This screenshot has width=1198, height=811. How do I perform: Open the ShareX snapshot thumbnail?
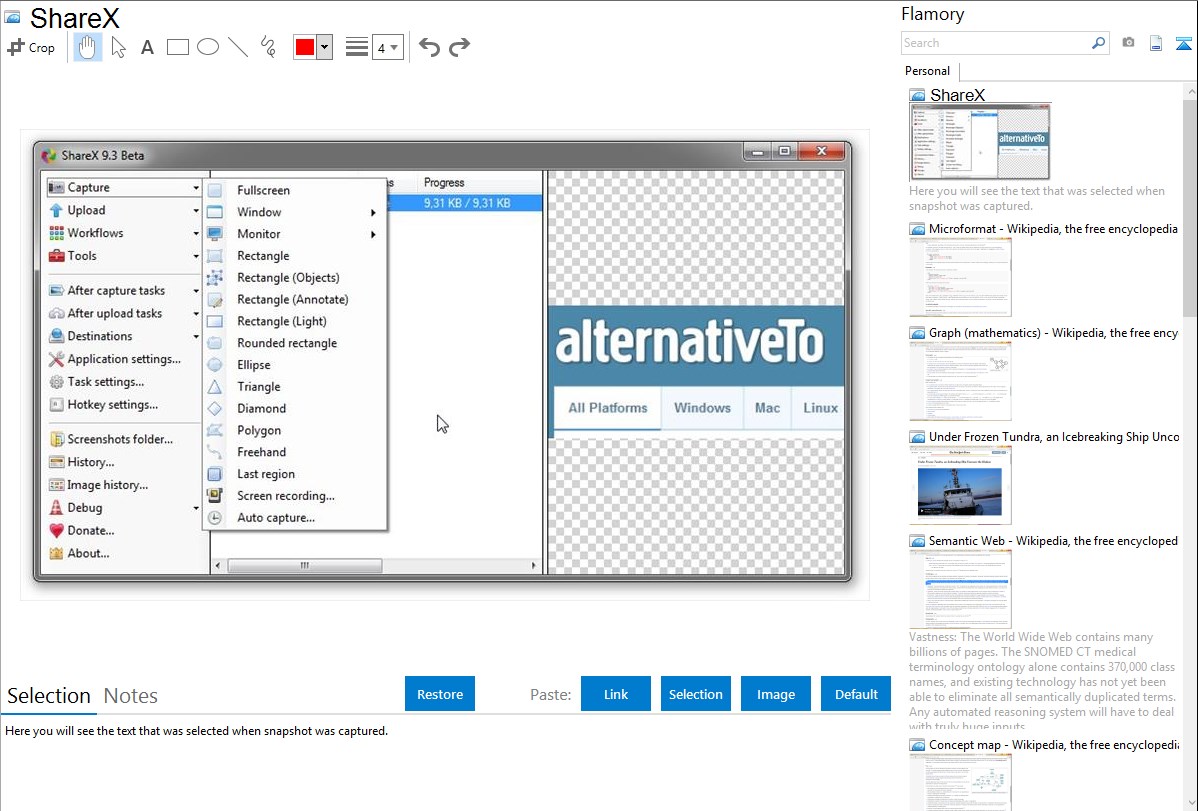click(979, 143)
